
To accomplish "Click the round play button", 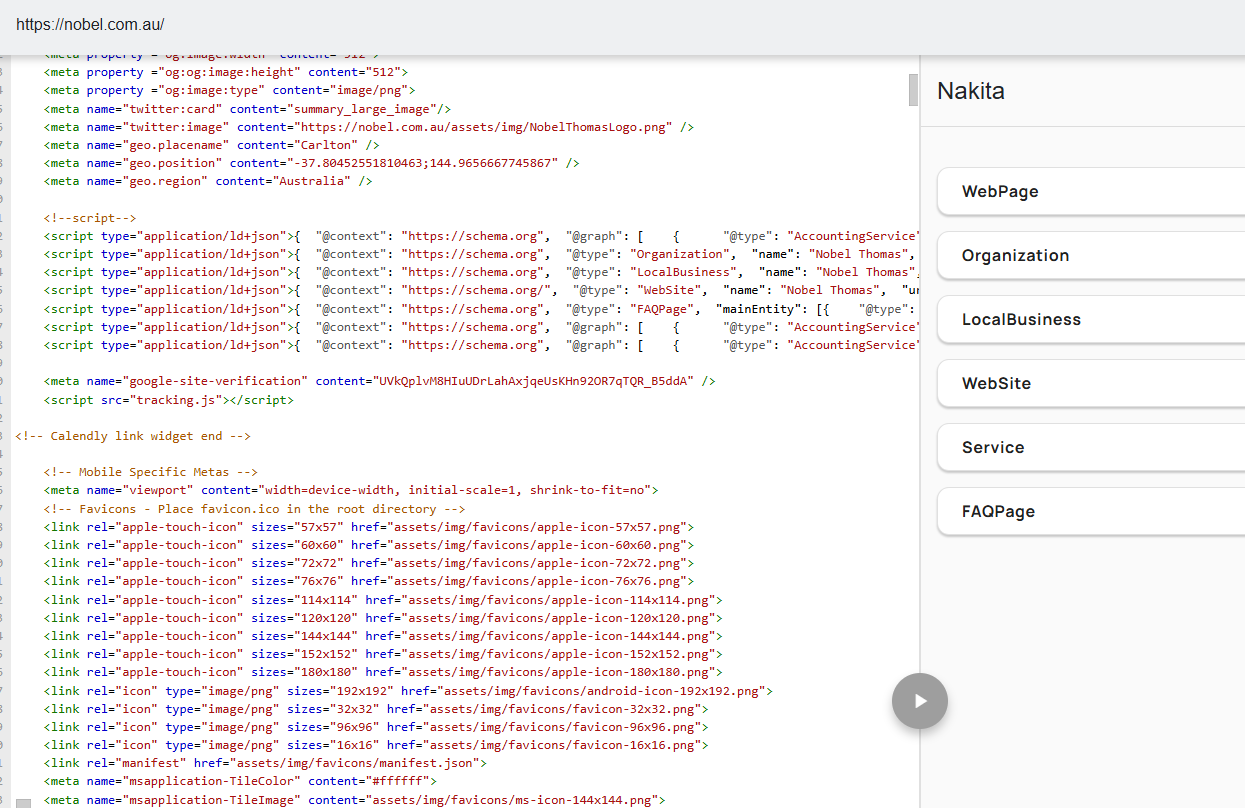I will (920, 701).
